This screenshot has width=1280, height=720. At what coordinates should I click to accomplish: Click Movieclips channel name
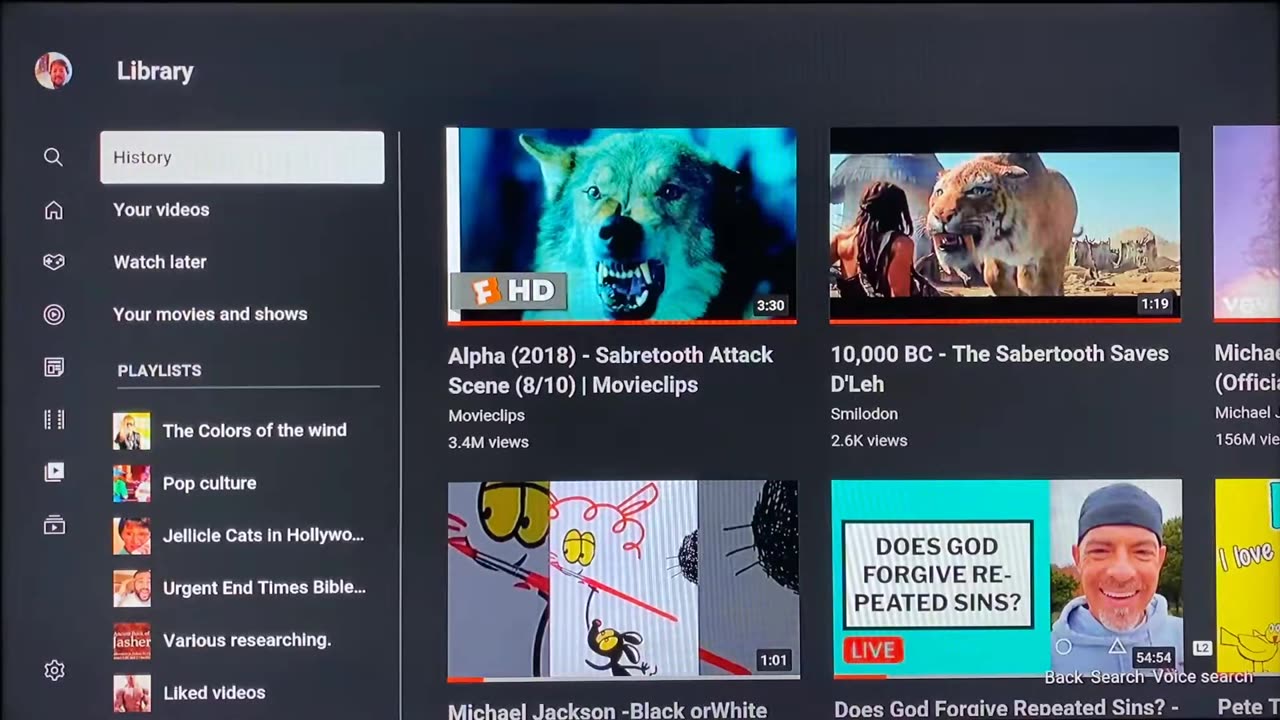486,415
